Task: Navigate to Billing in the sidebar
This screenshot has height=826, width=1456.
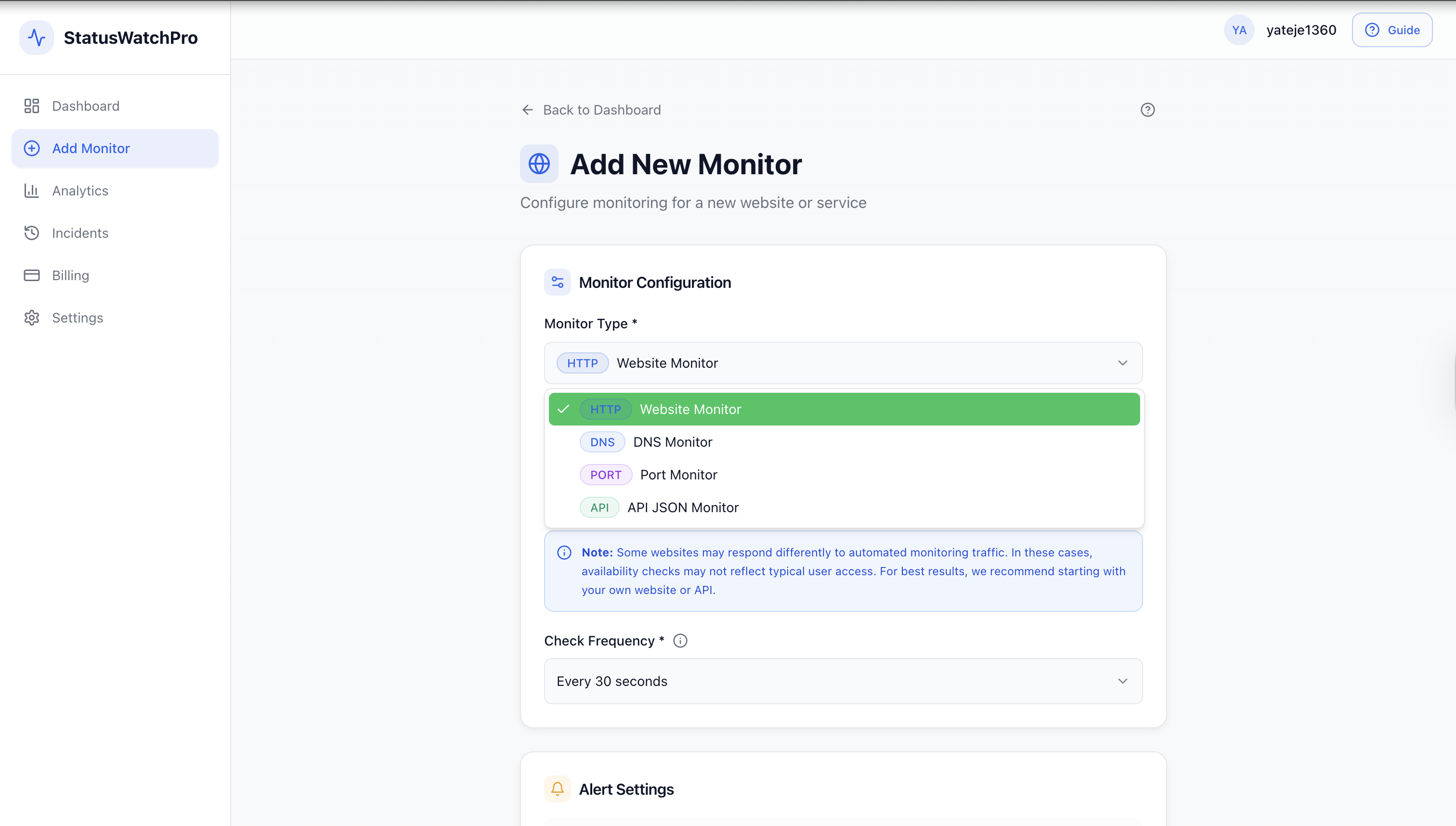Action: coord(70,276)
